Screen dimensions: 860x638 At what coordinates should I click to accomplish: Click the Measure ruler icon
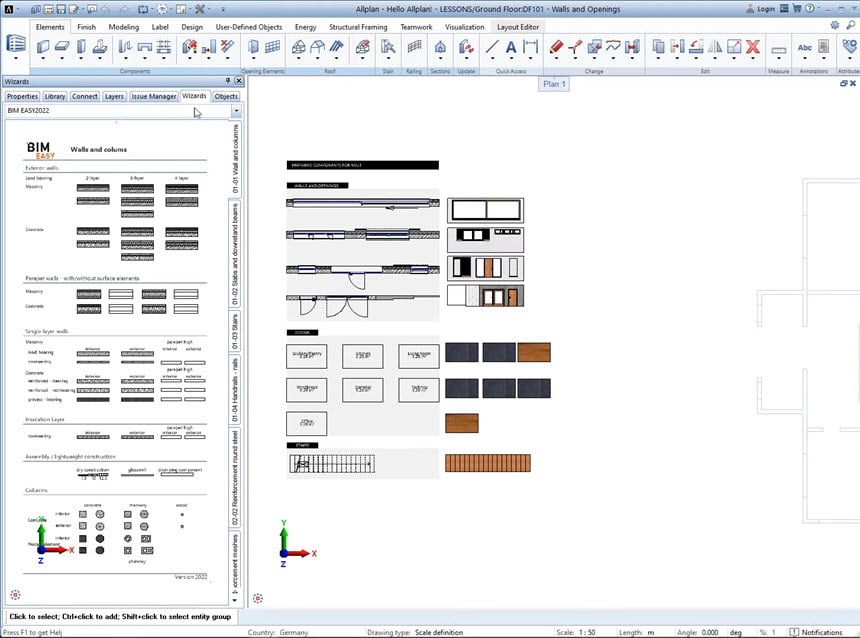pyautogui.click(x=778, y=49)
